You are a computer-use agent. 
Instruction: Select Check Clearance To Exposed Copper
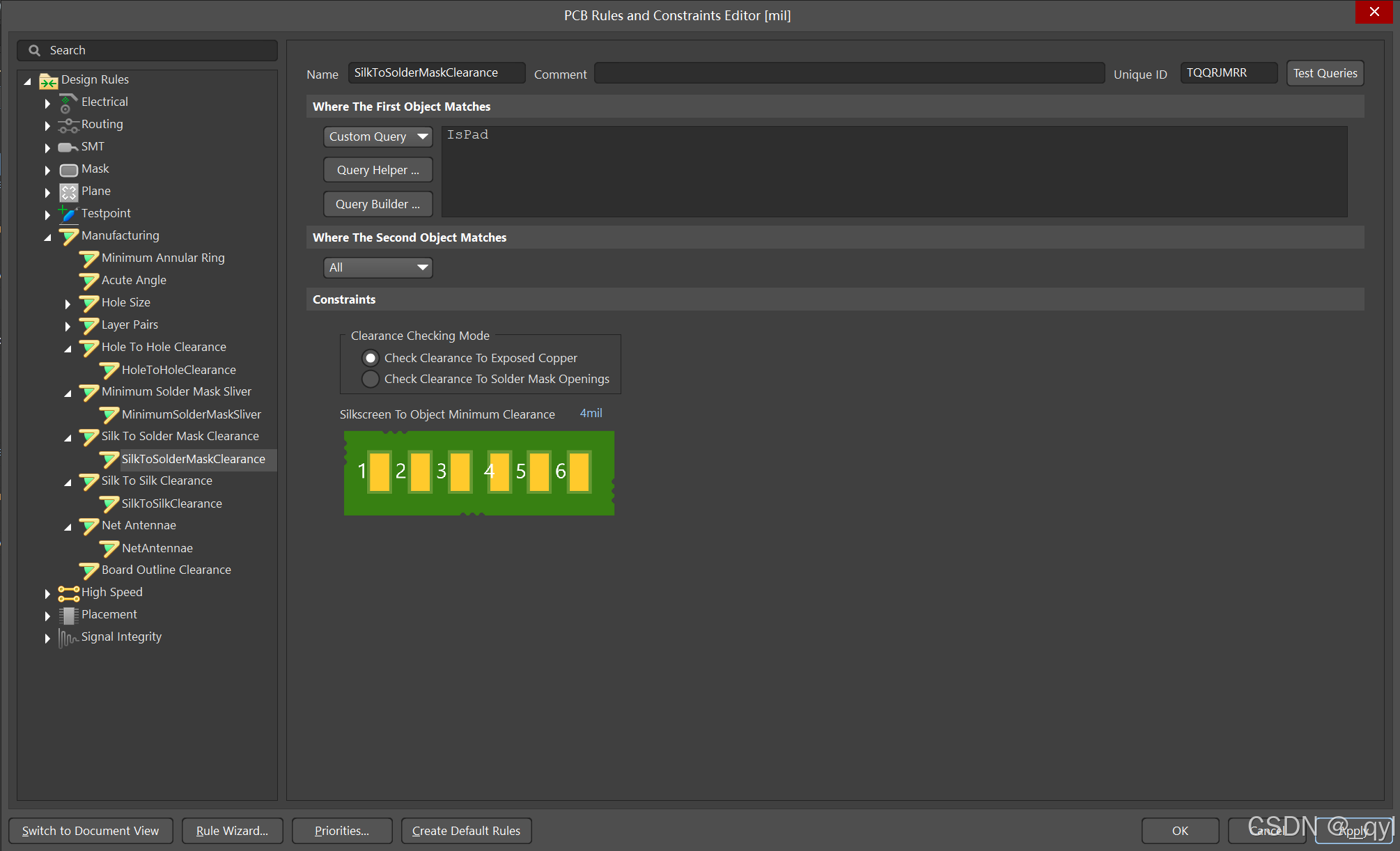click(371, 358)
